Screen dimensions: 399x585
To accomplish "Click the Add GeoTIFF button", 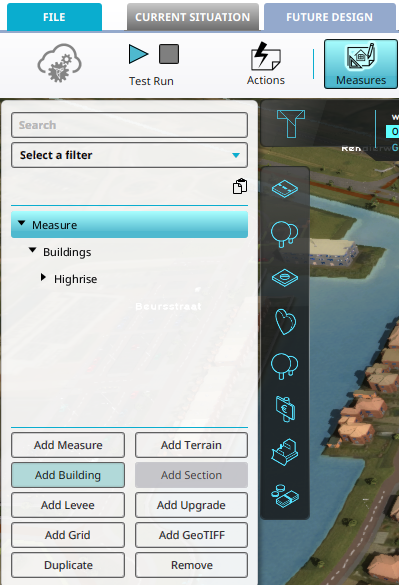I will [x=191, y=535].
